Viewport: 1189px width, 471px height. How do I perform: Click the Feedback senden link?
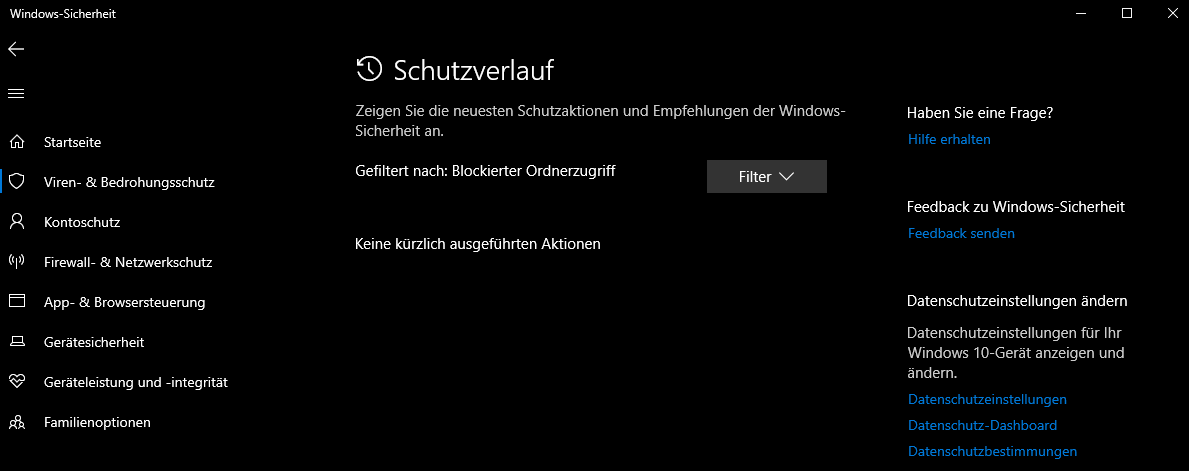tap(961, 234)
